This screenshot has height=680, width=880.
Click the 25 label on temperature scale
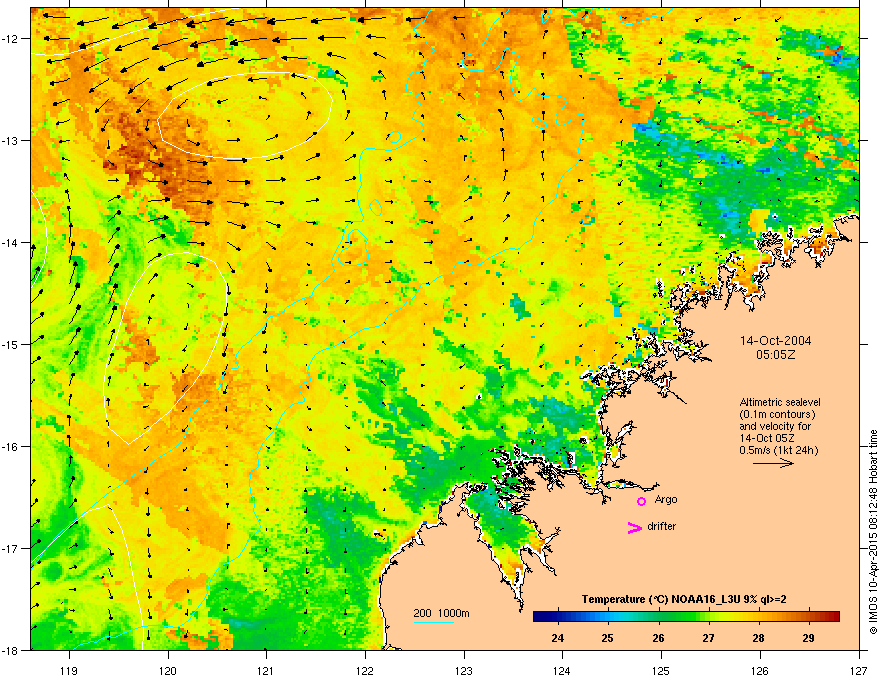[x=607, y=638]
